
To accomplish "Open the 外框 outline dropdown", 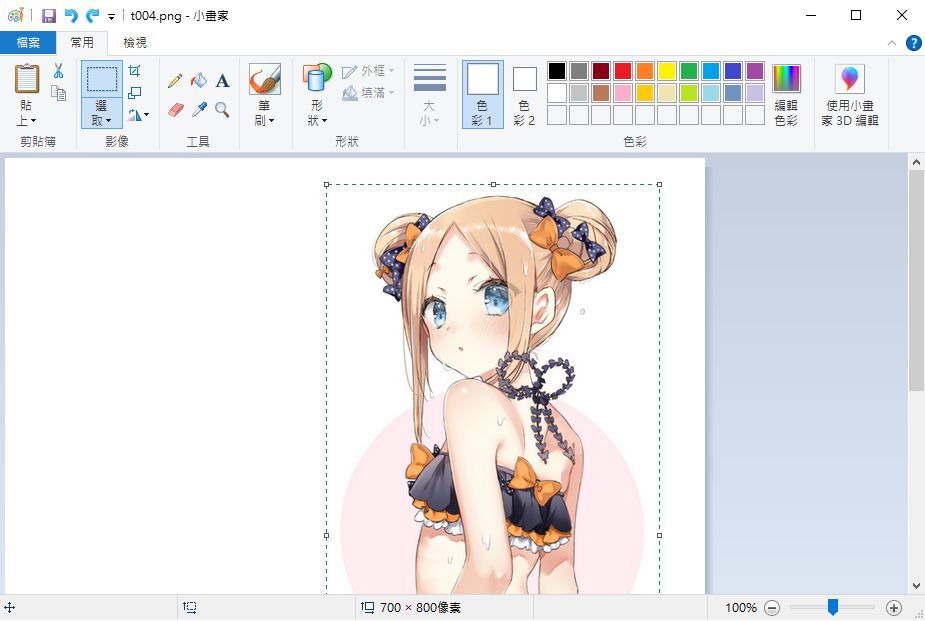I will tap(369, 71).
